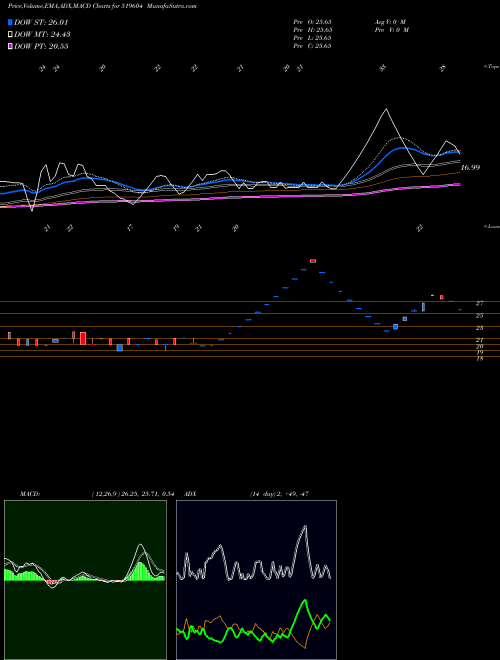This screenshot has height=660, width=500.
Task: Click the red candle at the price peak
Action: click(313, 261)
